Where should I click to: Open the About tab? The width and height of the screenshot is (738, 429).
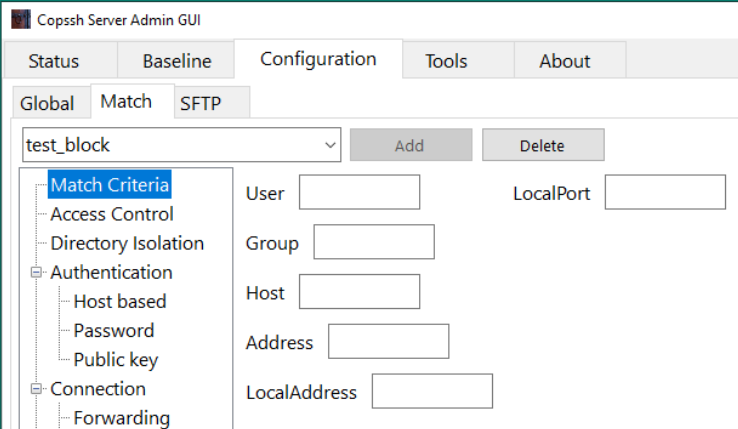coord(564,61)
